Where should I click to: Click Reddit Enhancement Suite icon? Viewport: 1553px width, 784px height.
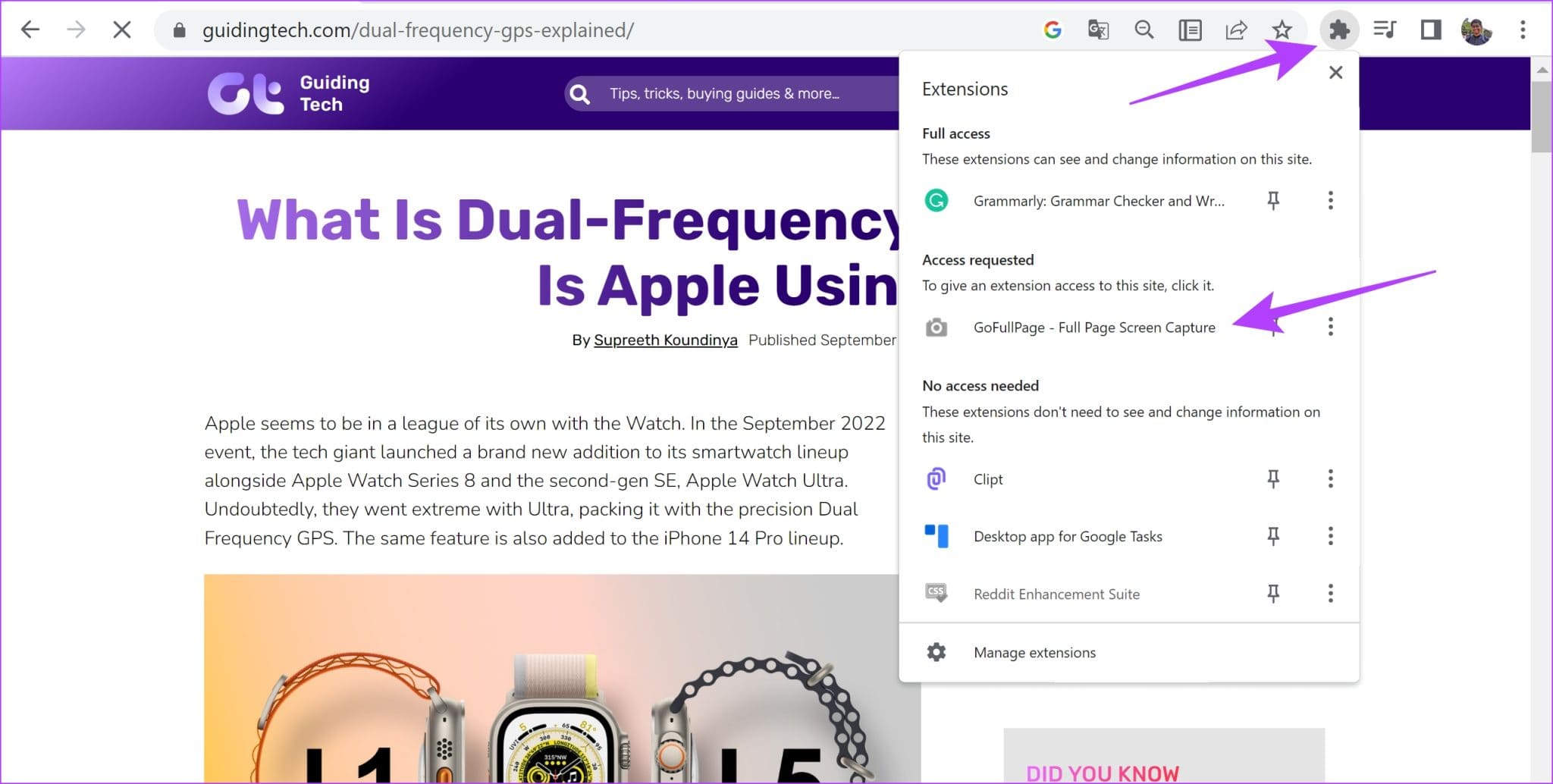click(937, 593)
